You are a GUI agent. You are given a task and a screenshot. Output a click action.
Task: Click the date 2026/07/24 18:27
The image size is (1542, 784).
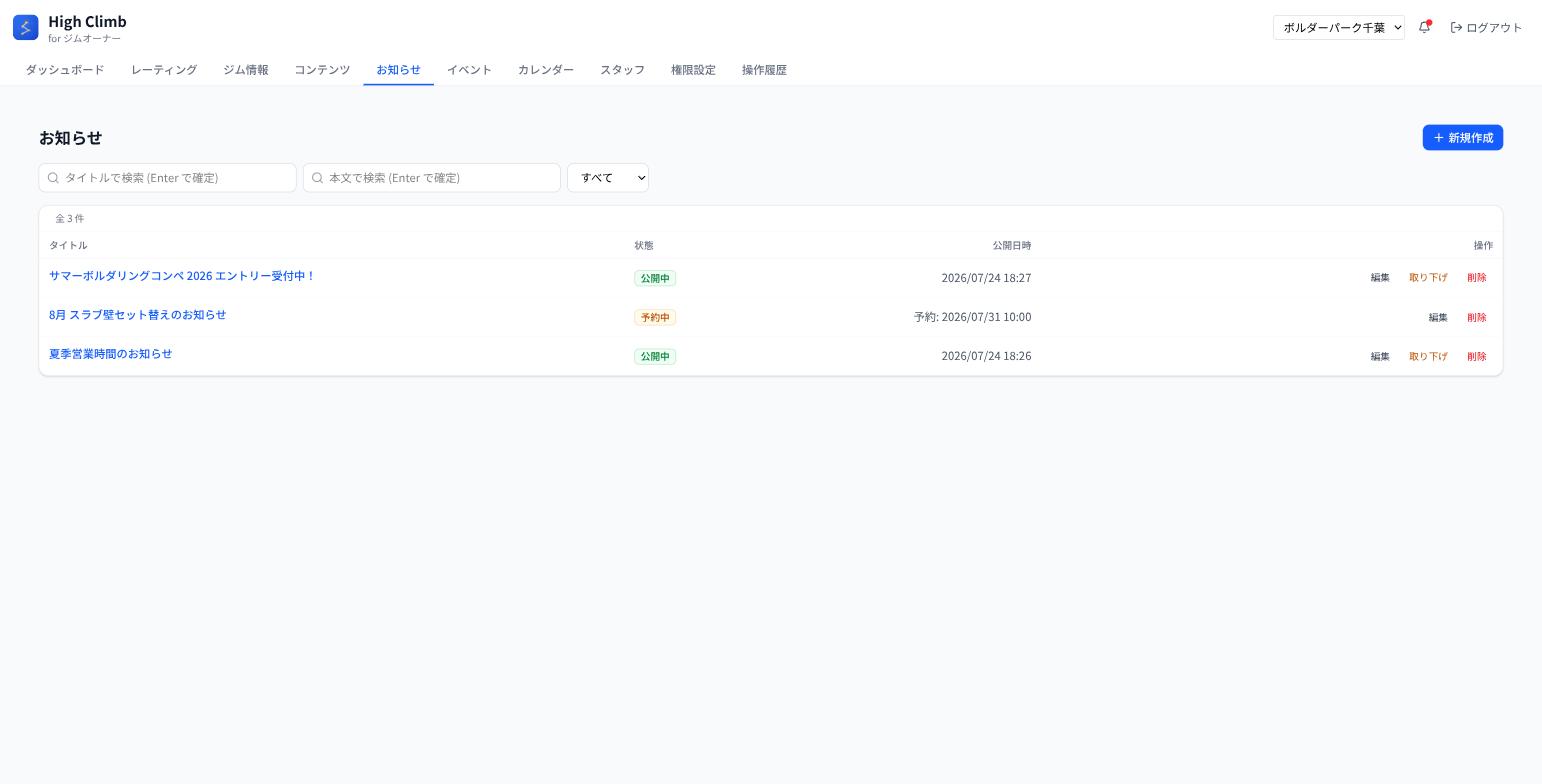986,278
